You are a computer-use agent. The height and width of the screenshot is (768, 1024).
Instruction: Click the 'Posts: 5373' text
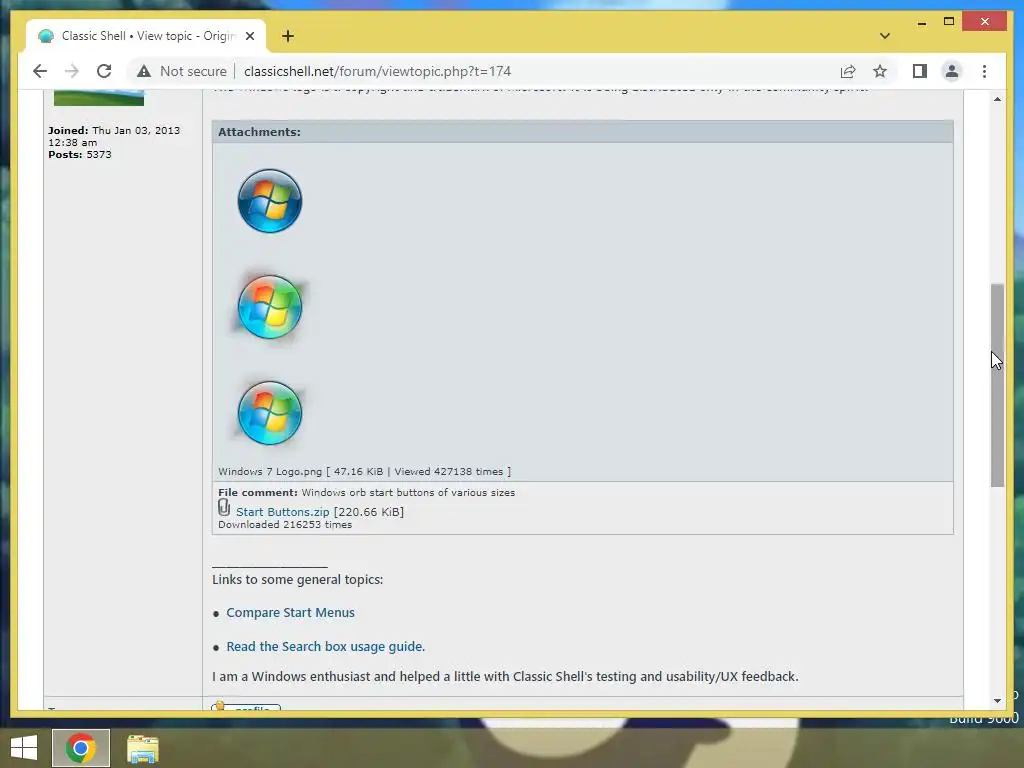click(80, 155)
